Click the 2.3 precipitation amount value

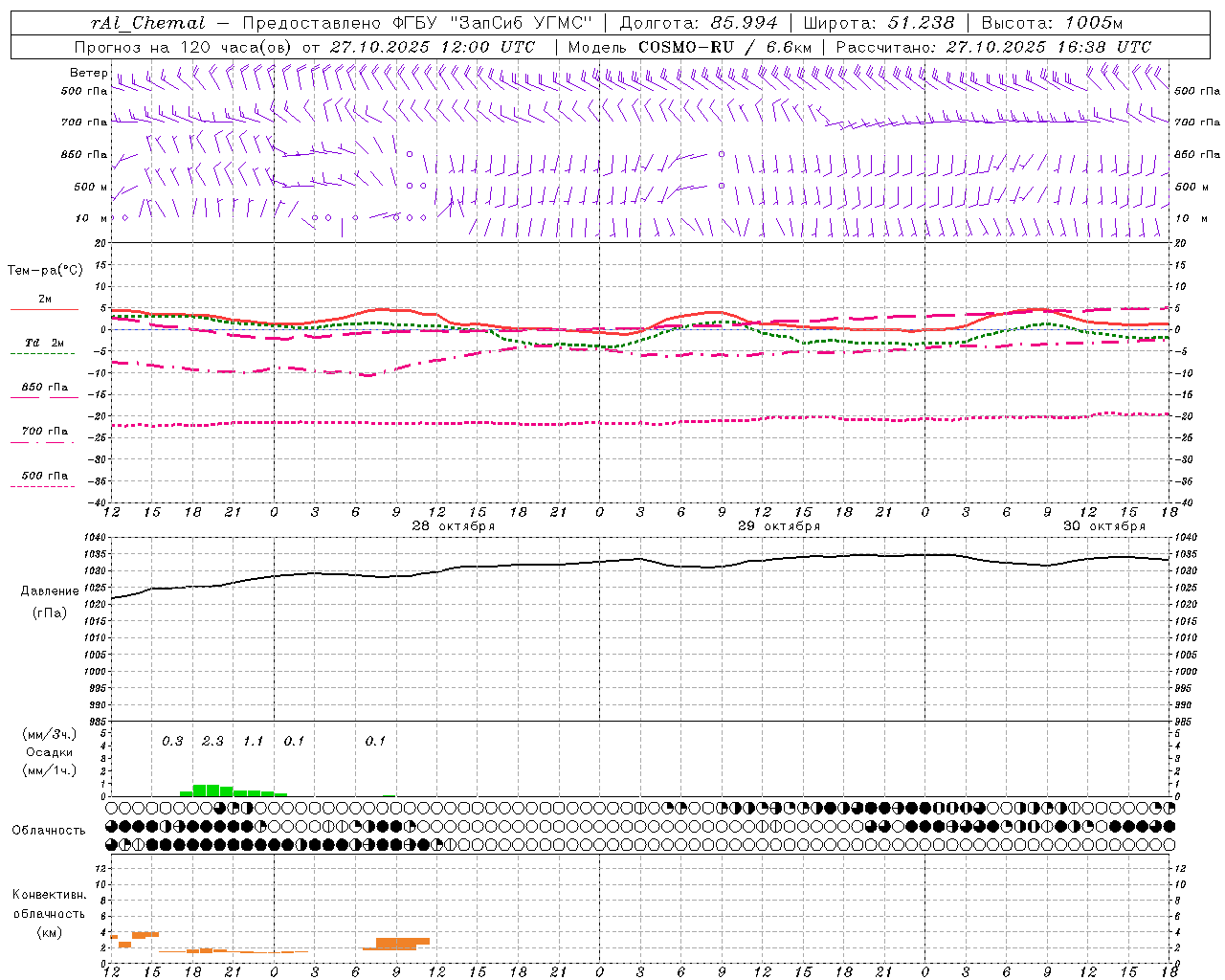pos(212,741)
